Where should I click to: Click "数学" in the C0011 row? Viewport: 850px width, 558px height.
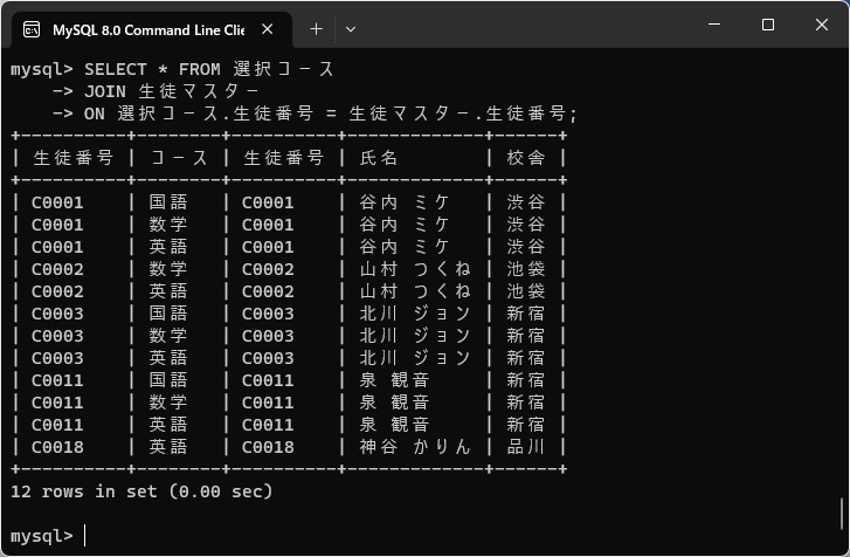(169, 402)
